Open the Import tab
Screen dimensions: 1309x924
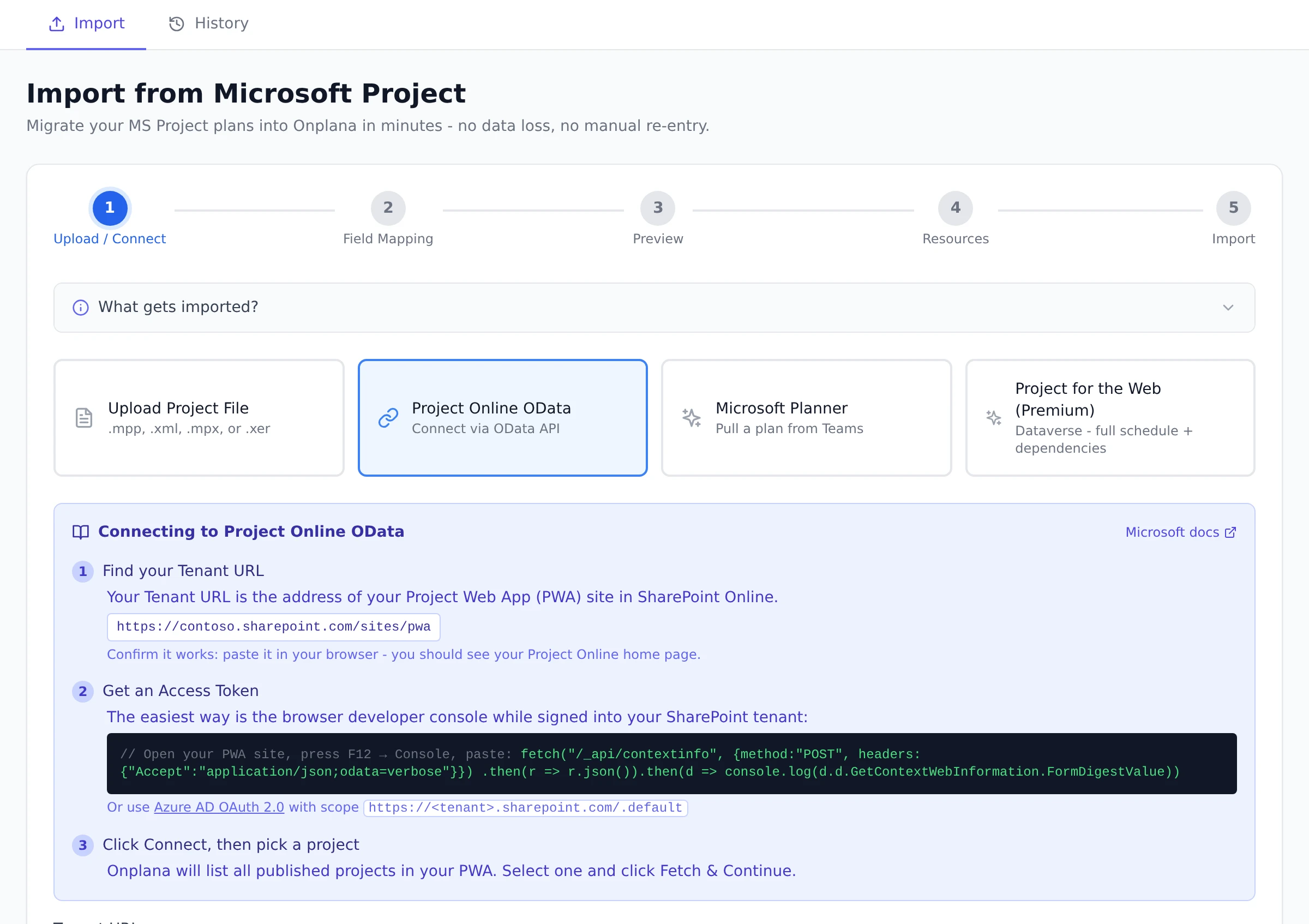[x=86, y=23]
